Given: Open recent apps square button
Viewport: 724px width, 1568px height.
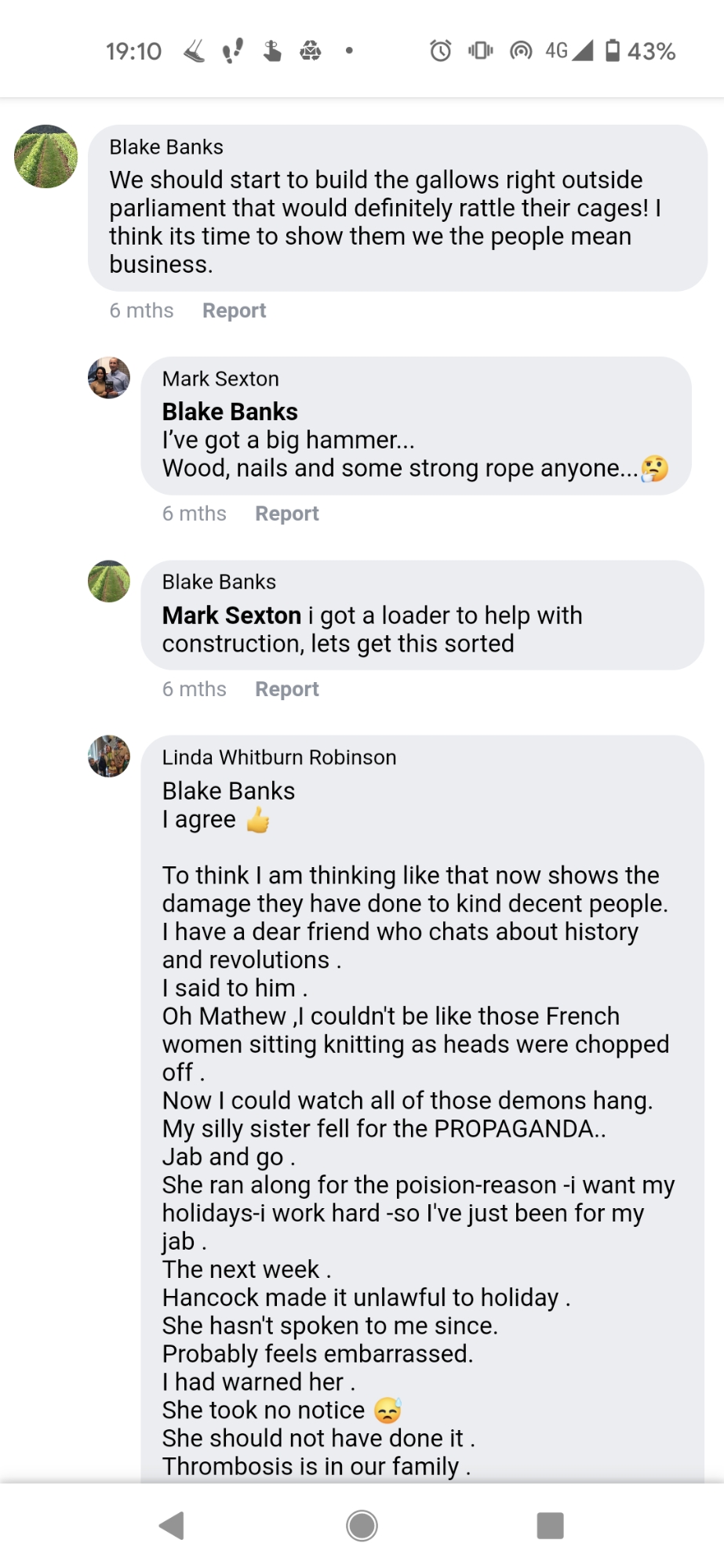Looking at the screenshot, I should point(550,1526).
